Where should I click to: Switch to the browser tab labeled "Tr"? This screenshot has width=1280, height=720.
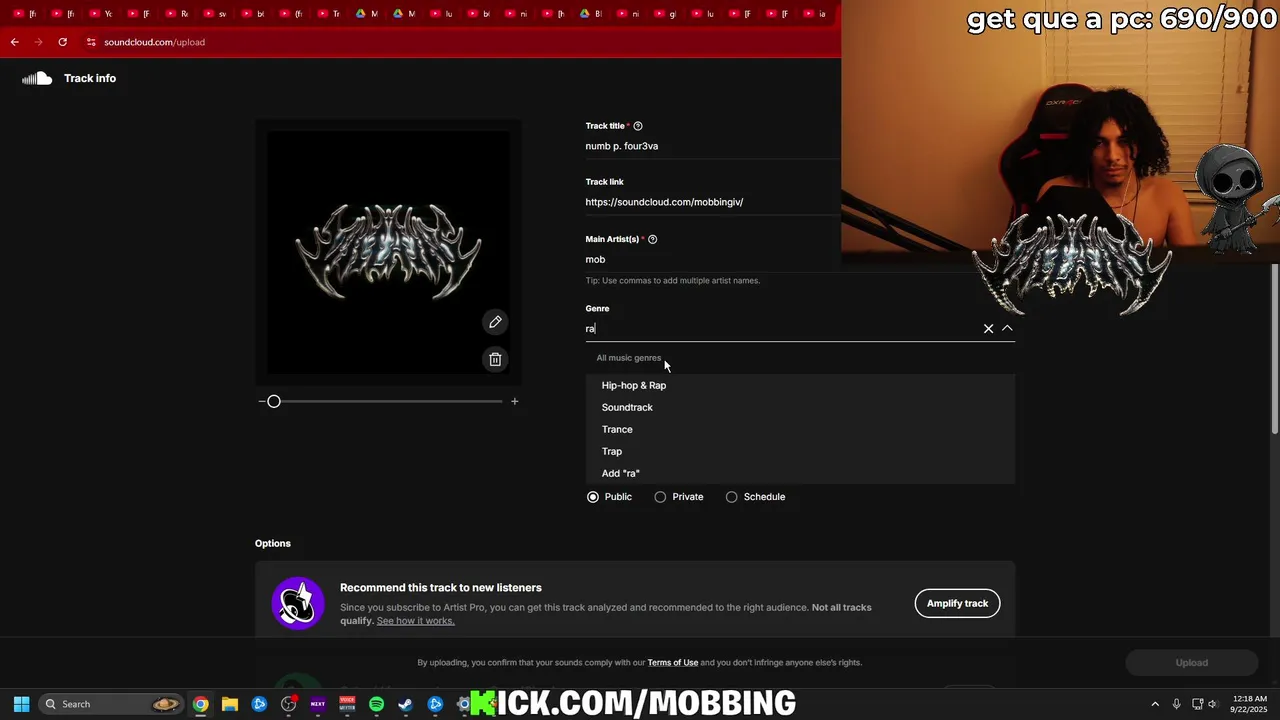[330, 14]
